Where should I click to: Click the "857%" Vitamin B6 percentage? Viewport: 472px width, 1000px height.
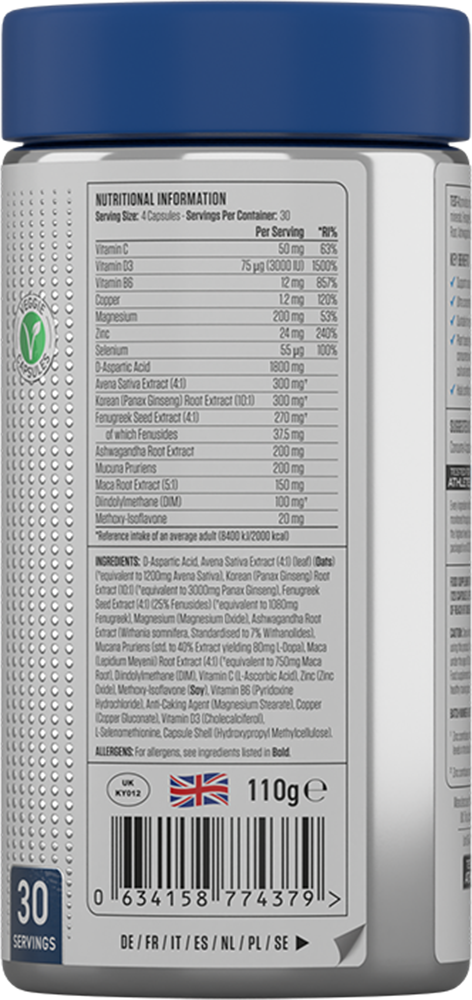(x=327, y=283)
